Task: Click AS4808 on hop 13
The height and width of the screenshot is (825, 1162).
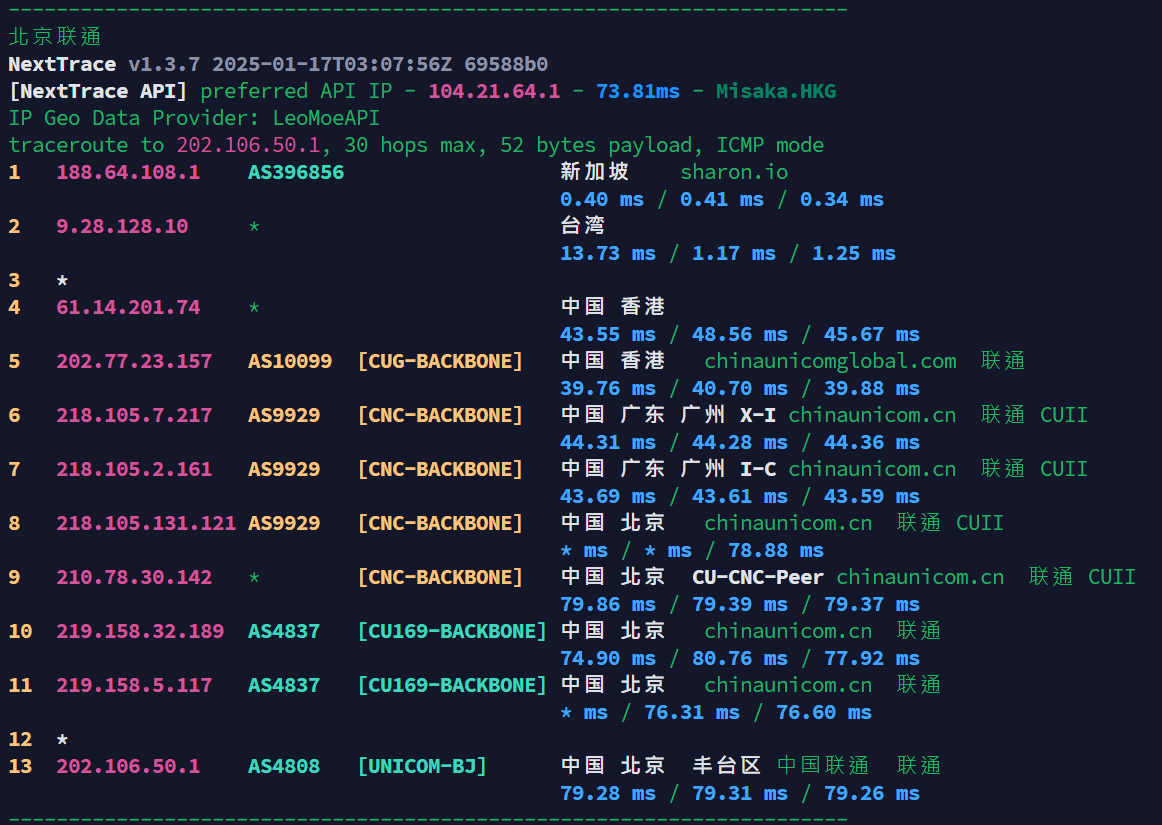Action: [x=284, y=766]
